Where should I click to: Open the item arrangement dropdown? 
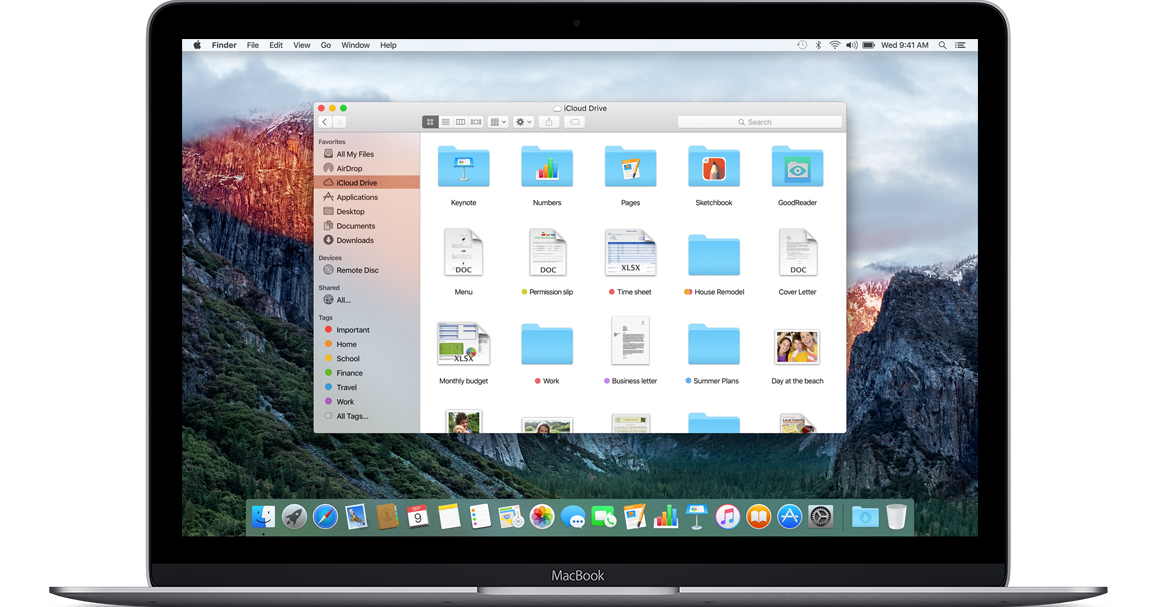498,122
